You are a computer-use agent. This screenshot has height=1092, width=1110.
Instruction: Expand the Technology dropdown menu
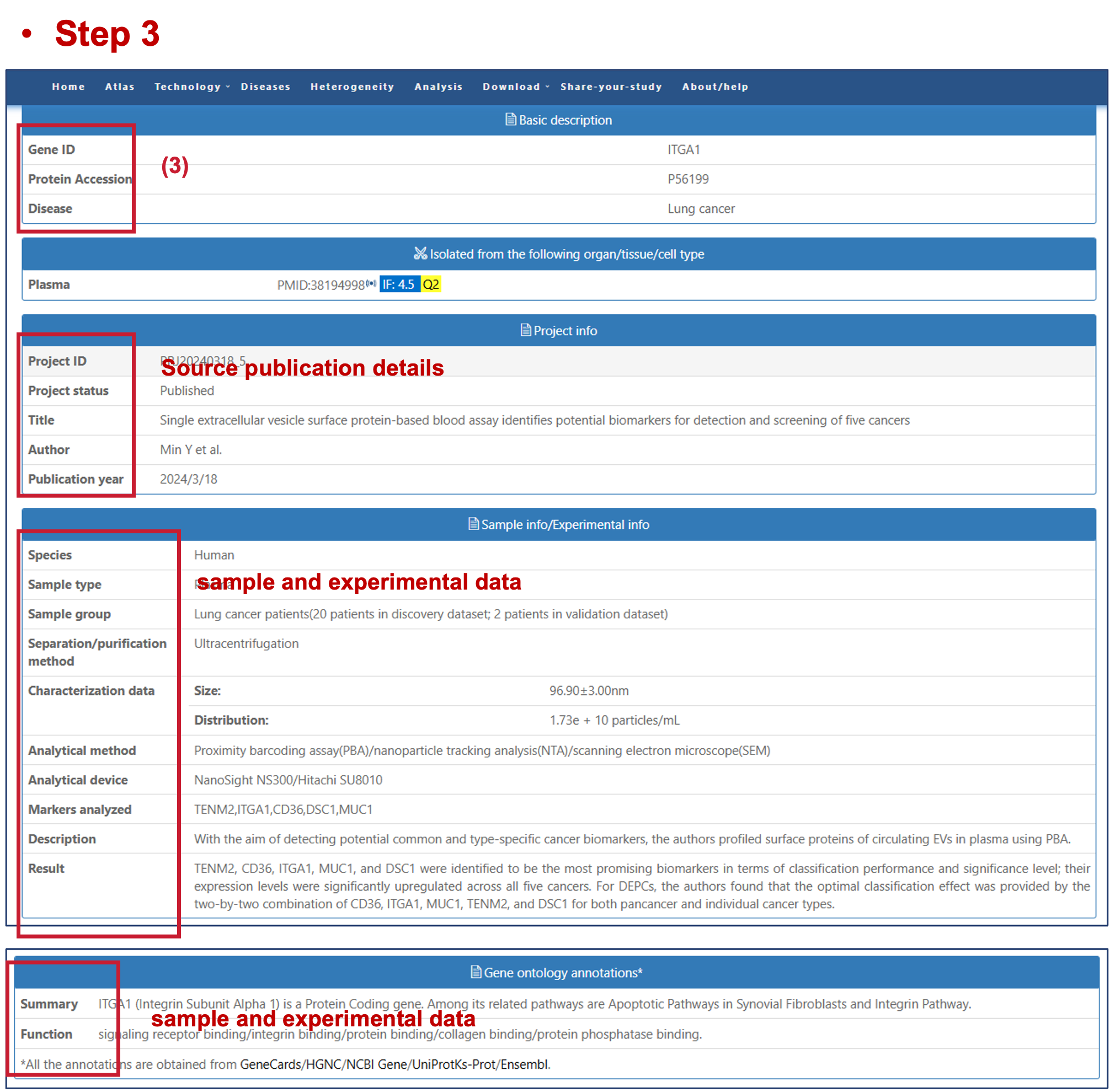tap(188, 87)
